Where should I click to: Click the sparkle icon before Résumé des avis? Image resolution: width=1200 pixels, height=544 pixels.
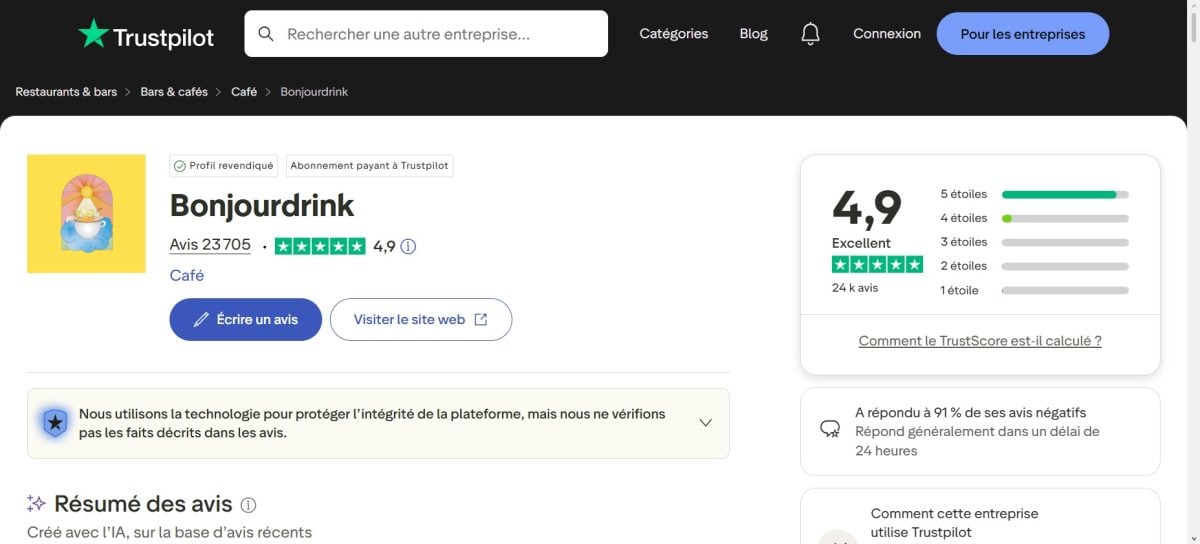click(x=36, y=504)
